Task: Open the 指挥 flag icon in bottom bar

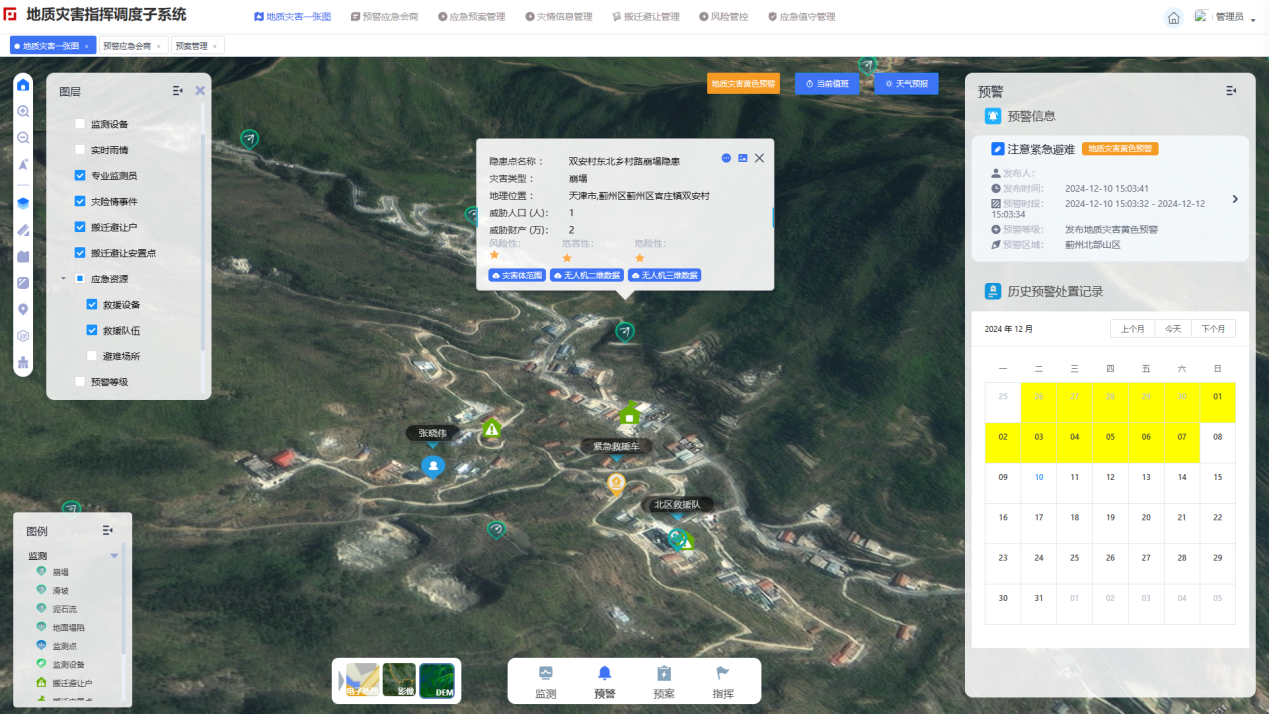Action: click(x=722, y=680)
